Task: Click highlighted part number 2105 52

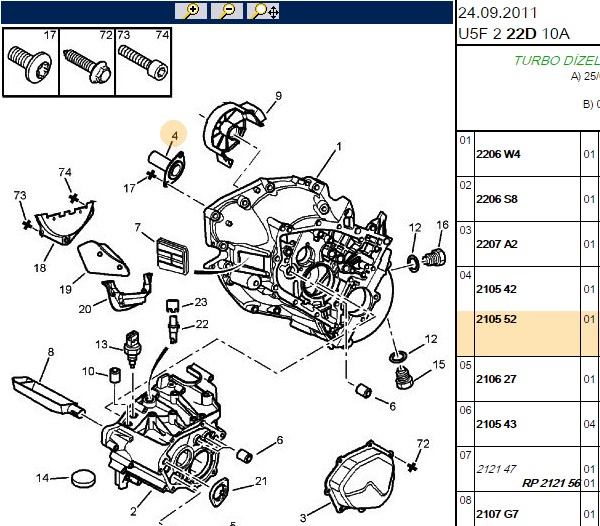Action: click(496, 319)
